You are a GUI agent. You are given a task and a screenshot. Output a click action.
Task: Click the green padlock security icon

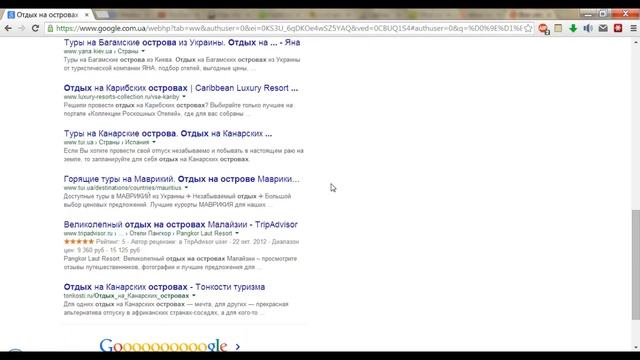point(50,28)
